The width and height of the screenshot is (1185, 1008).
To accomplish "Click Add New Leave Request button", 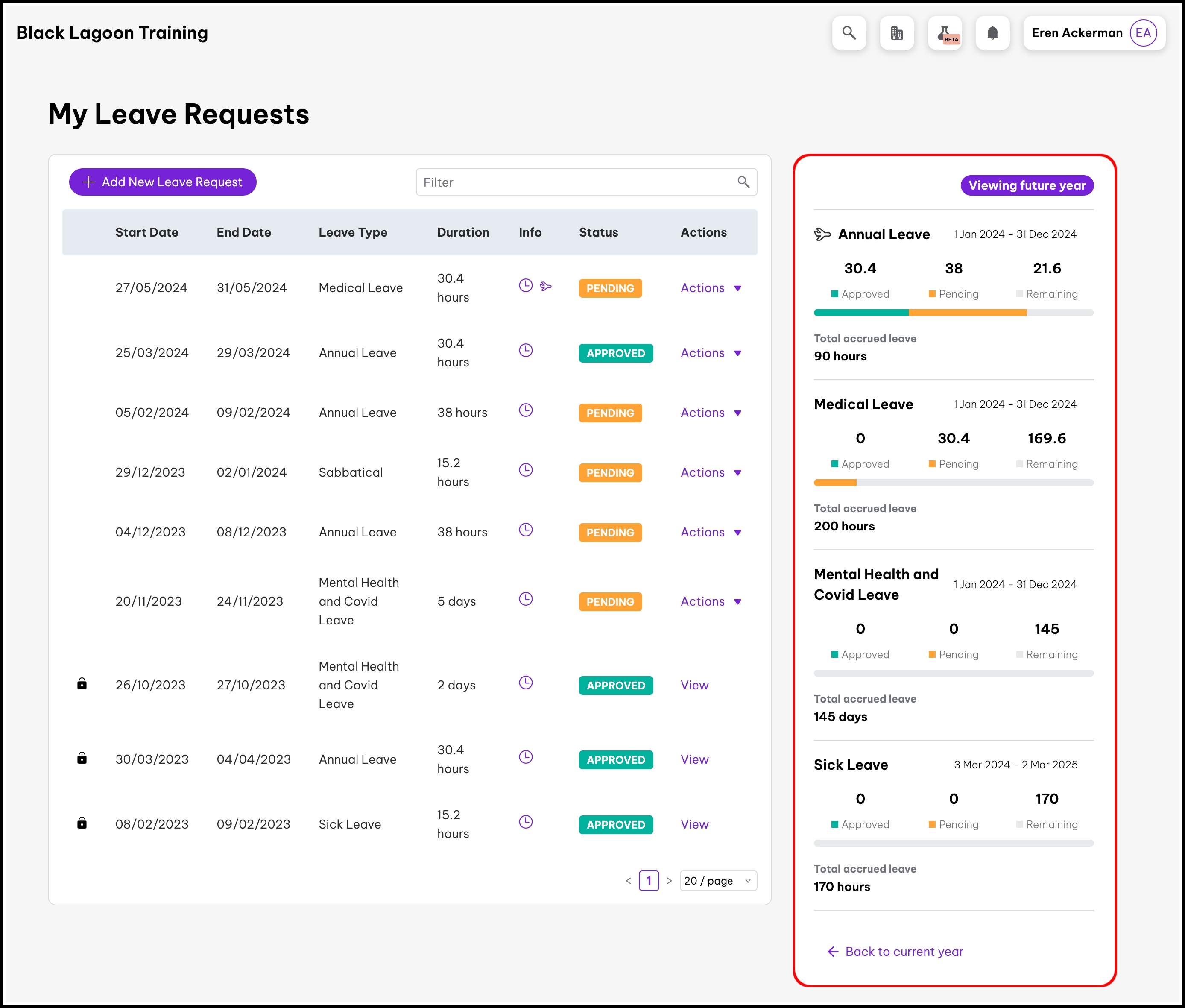I will (163, 182).
